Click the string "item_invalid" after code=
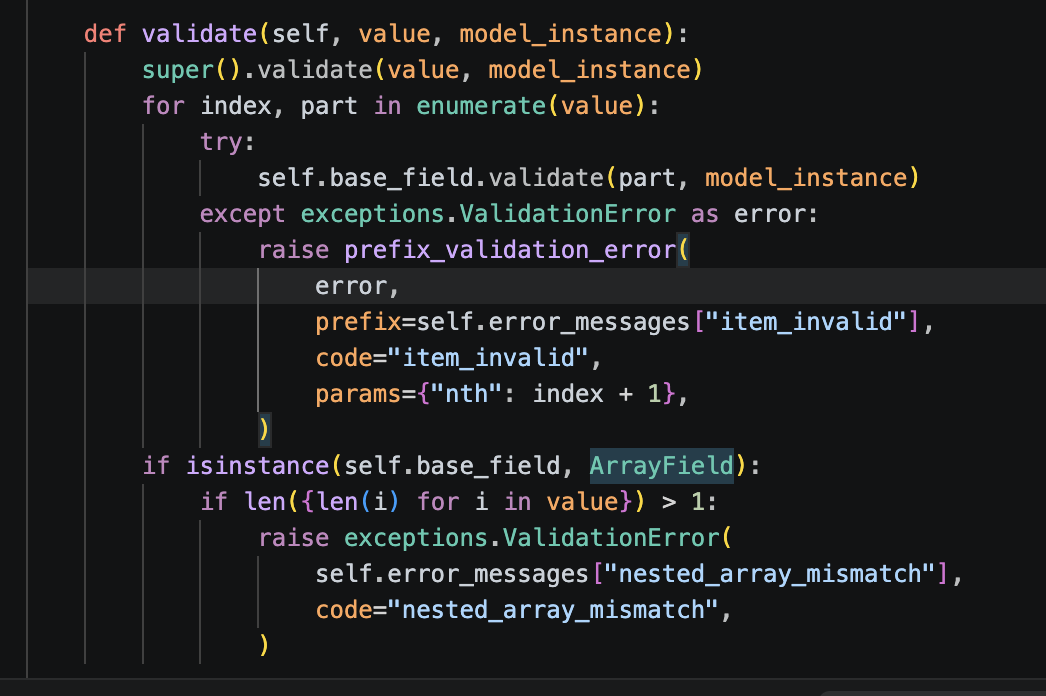Screen dimensions: 1046x696 [488, 358]
